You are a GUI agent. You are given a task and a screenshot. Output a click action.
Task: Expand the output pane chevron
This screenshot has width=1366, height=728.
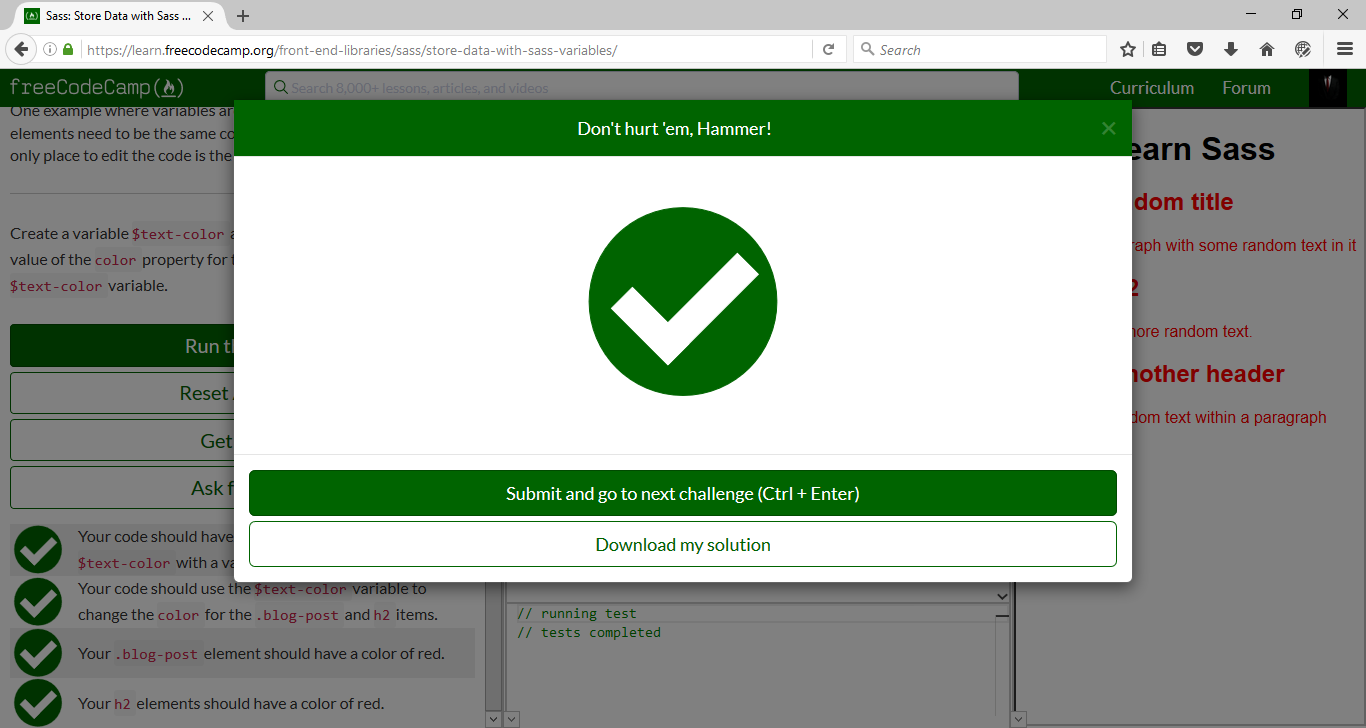tap(1001, 595)
